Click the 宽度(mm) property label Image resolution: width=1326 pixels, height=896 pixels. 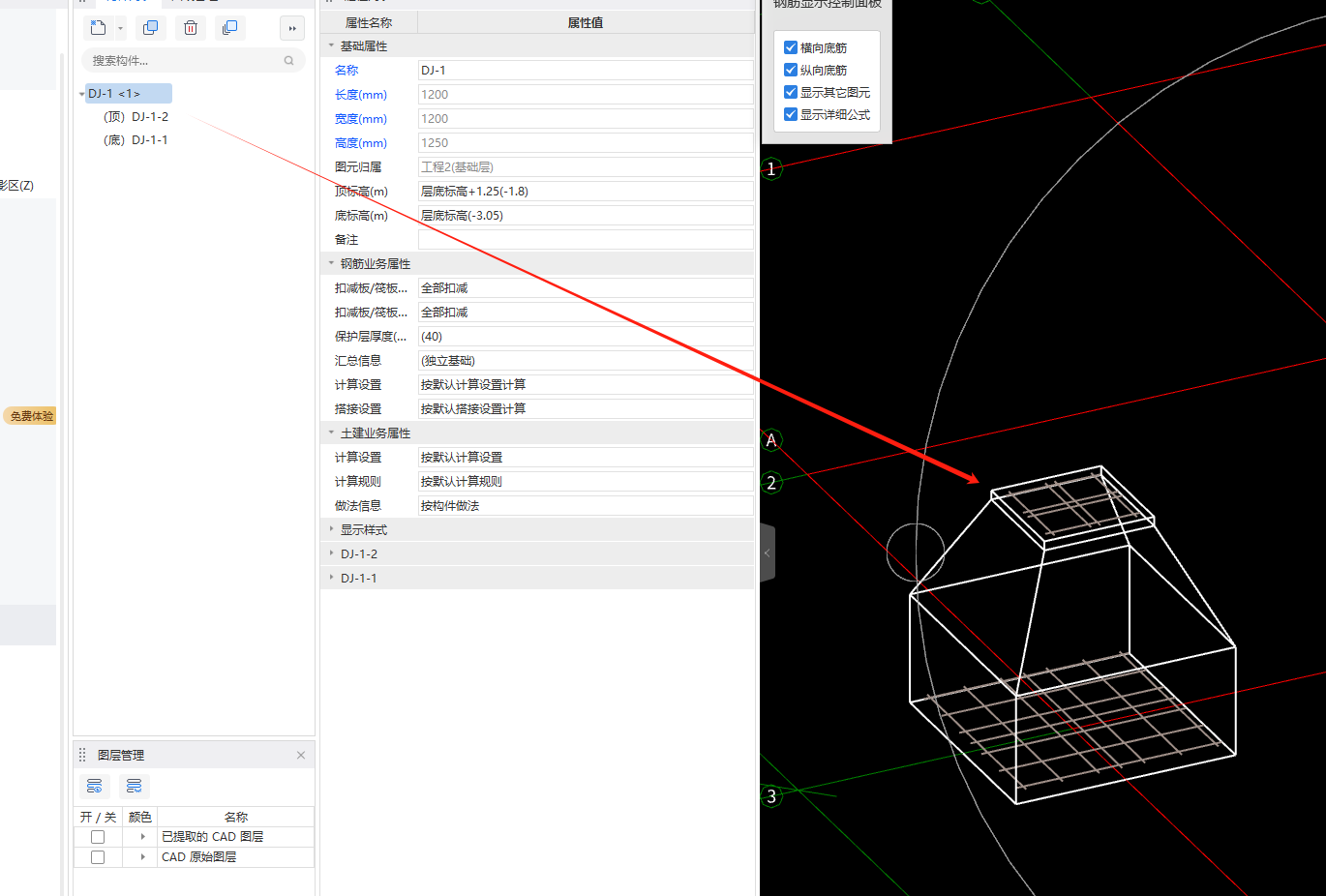click(x=361, y=119)
